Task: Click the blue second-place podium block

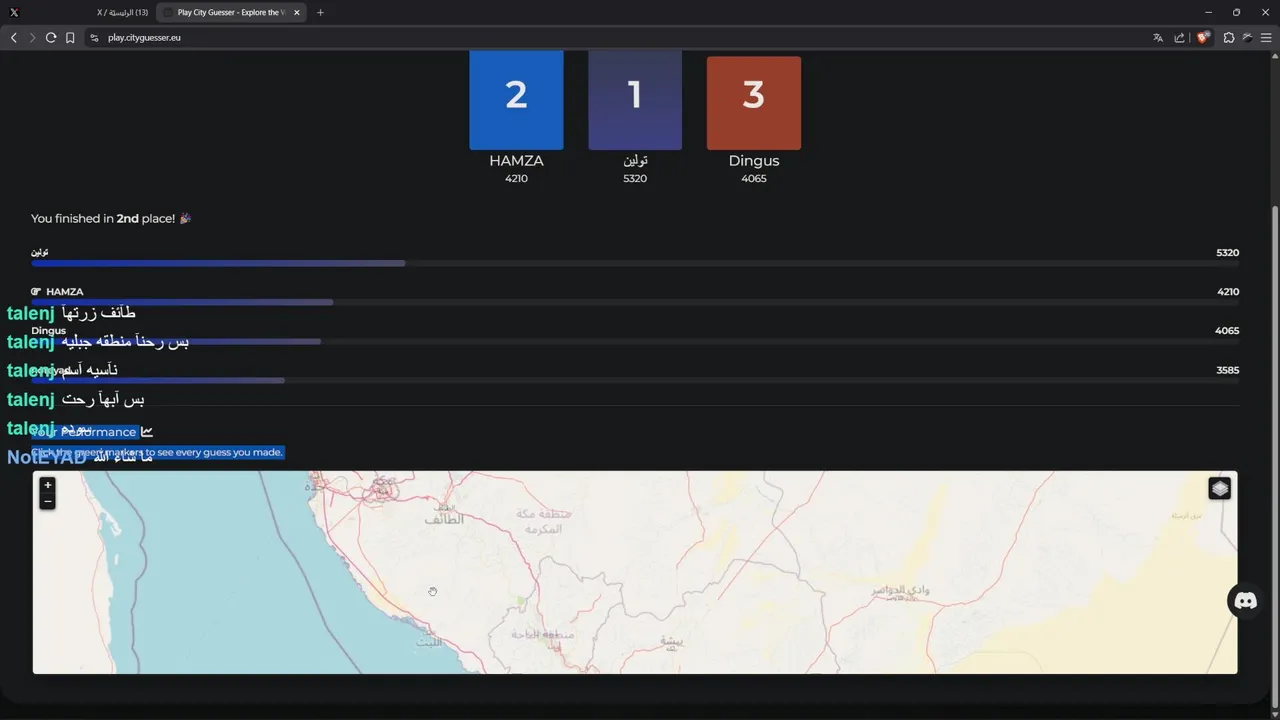Action: (516, 101)
